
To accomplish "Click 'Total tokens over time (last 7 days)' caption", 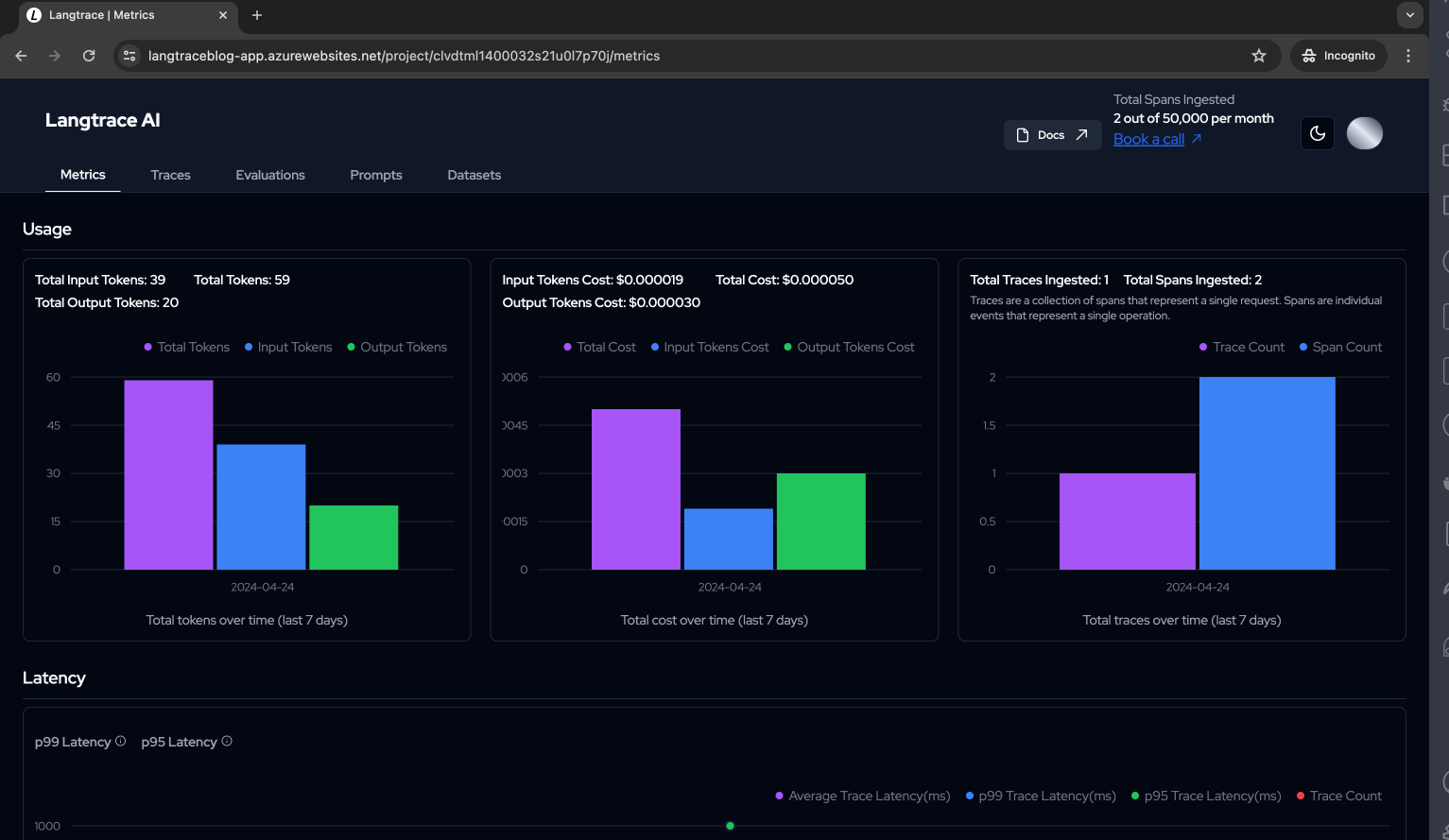I will (247, 620).
